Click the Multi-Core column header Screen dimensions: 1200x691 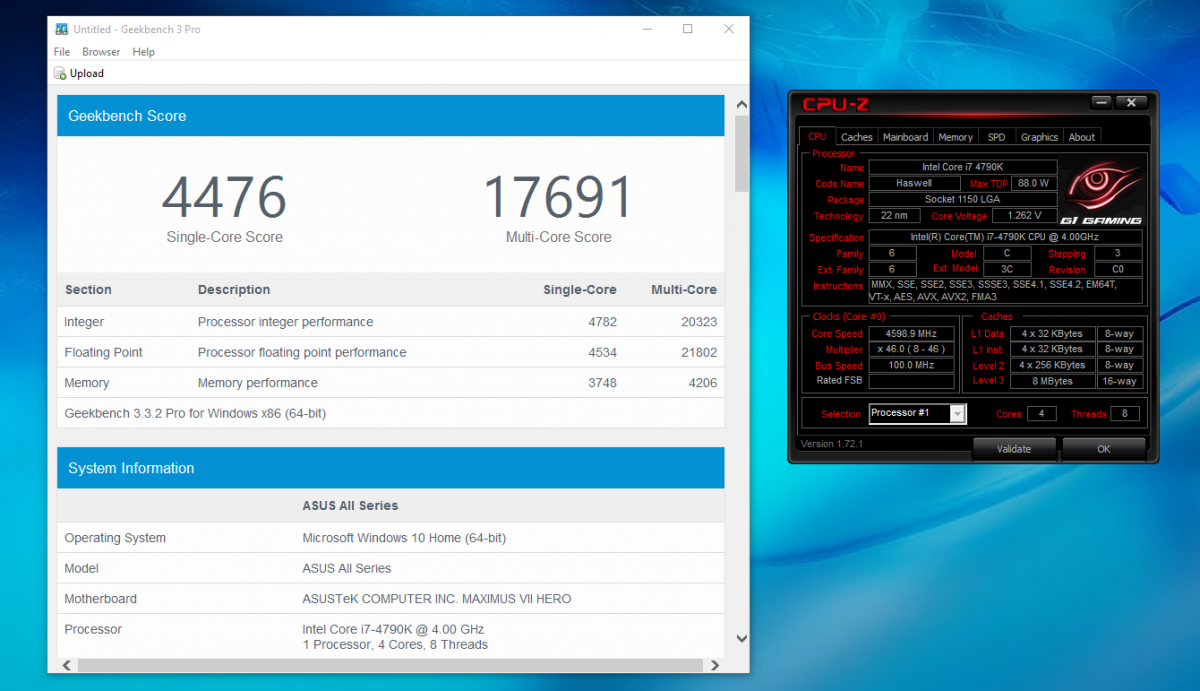pos(684,290)
